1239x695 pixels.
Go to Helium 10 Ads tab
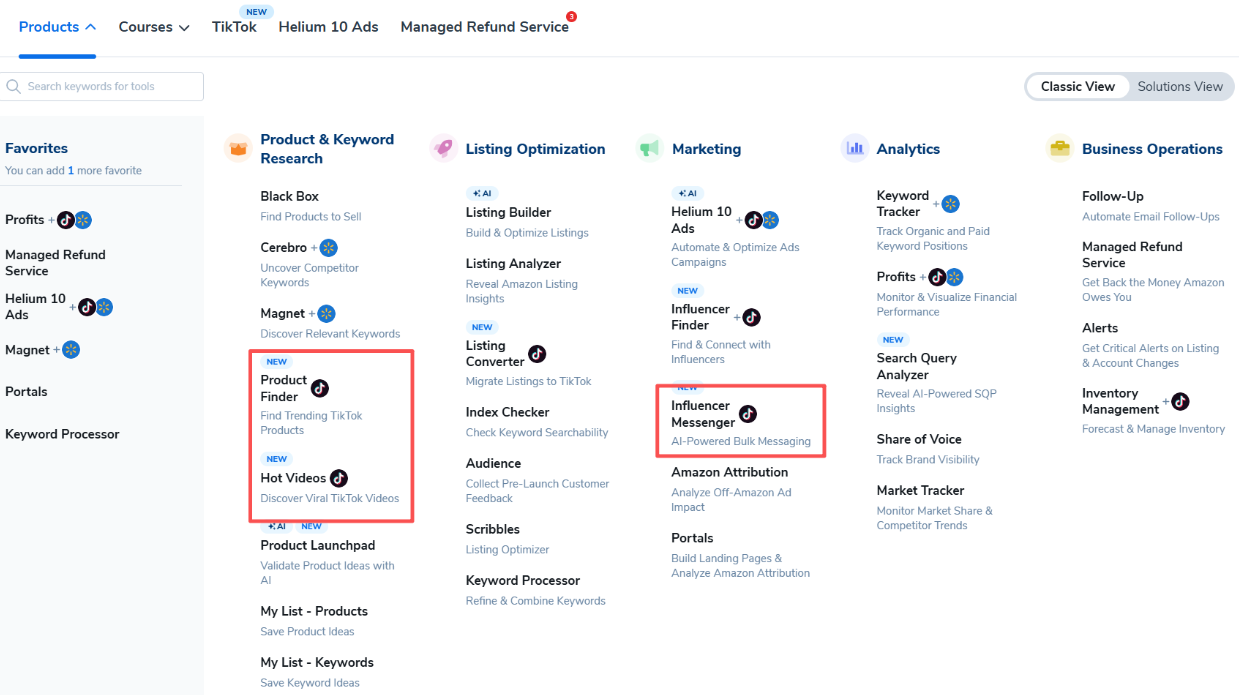[328, 27]
